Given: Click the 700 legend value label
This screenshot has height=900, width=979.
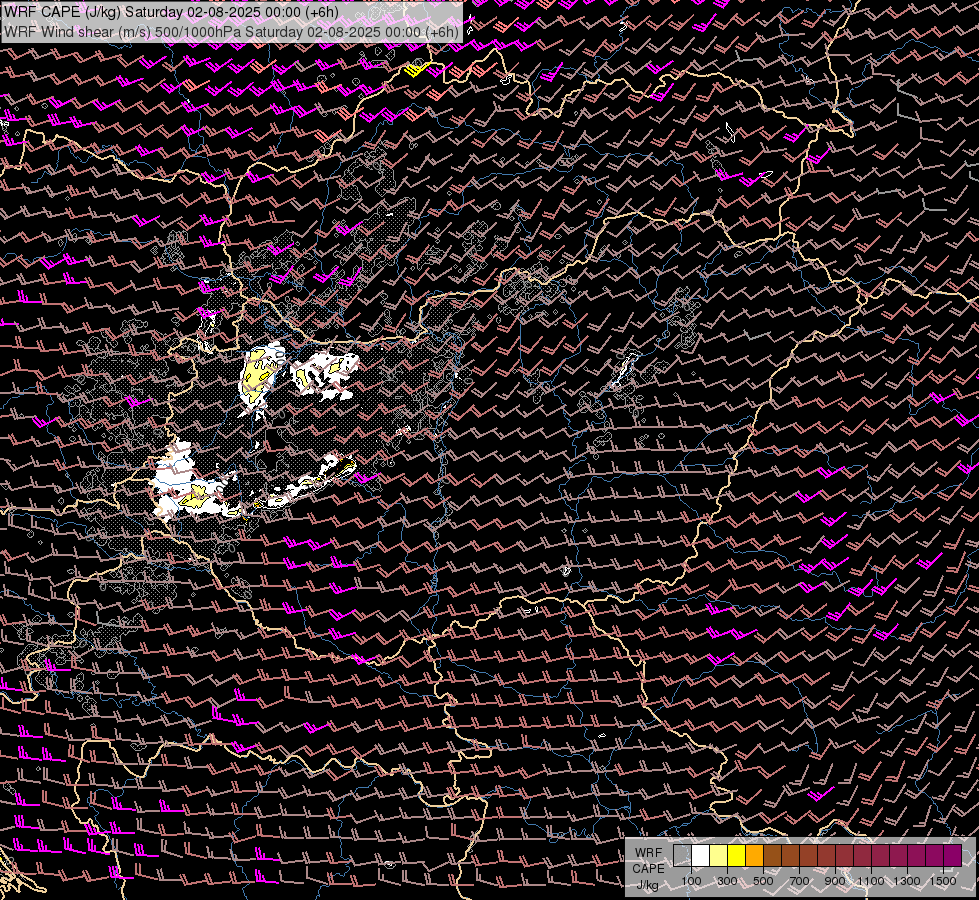Looking at the screenshot, I should 799,881.
